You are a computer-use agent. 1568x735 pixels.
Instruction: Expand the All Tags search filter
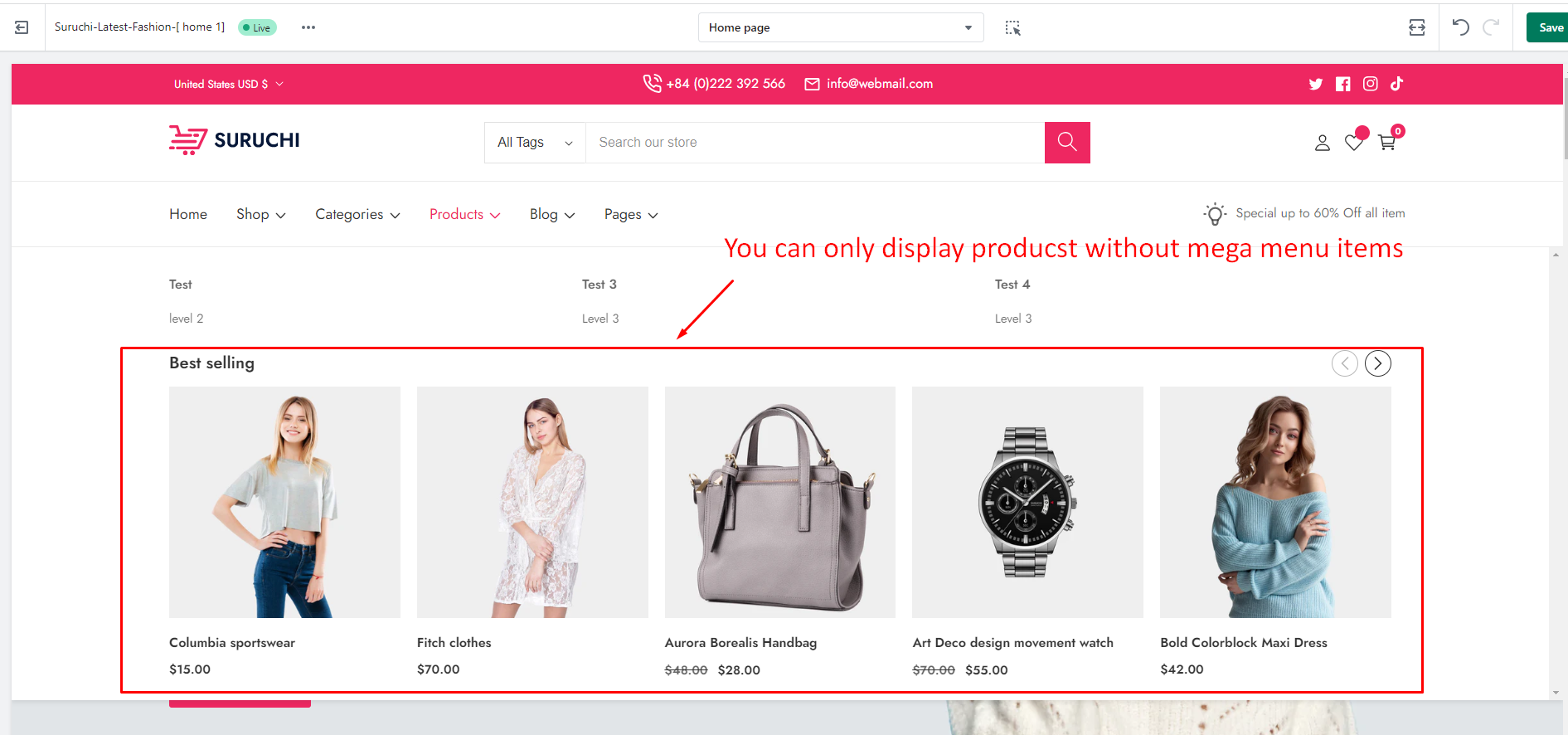click(x=535, y=143)
